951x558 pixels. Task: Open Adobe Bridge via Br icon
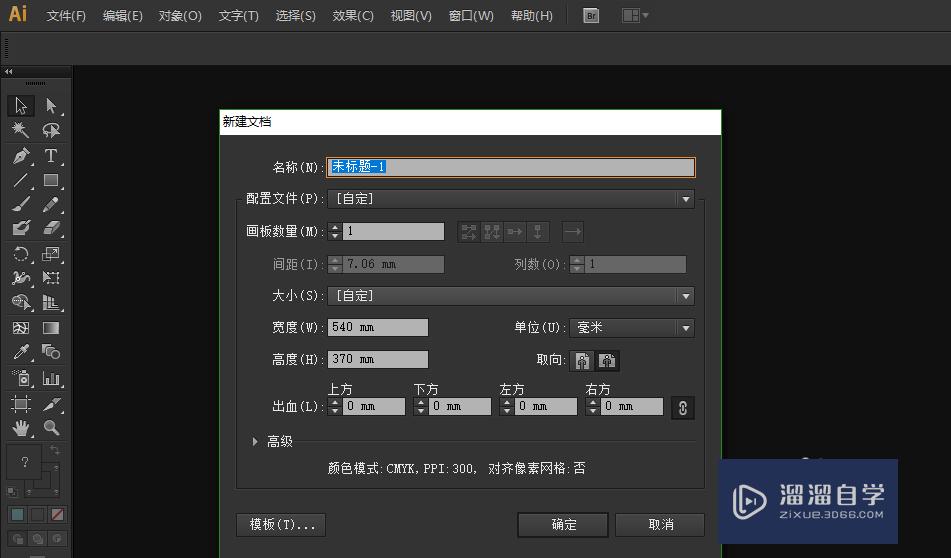click(591, 16)
